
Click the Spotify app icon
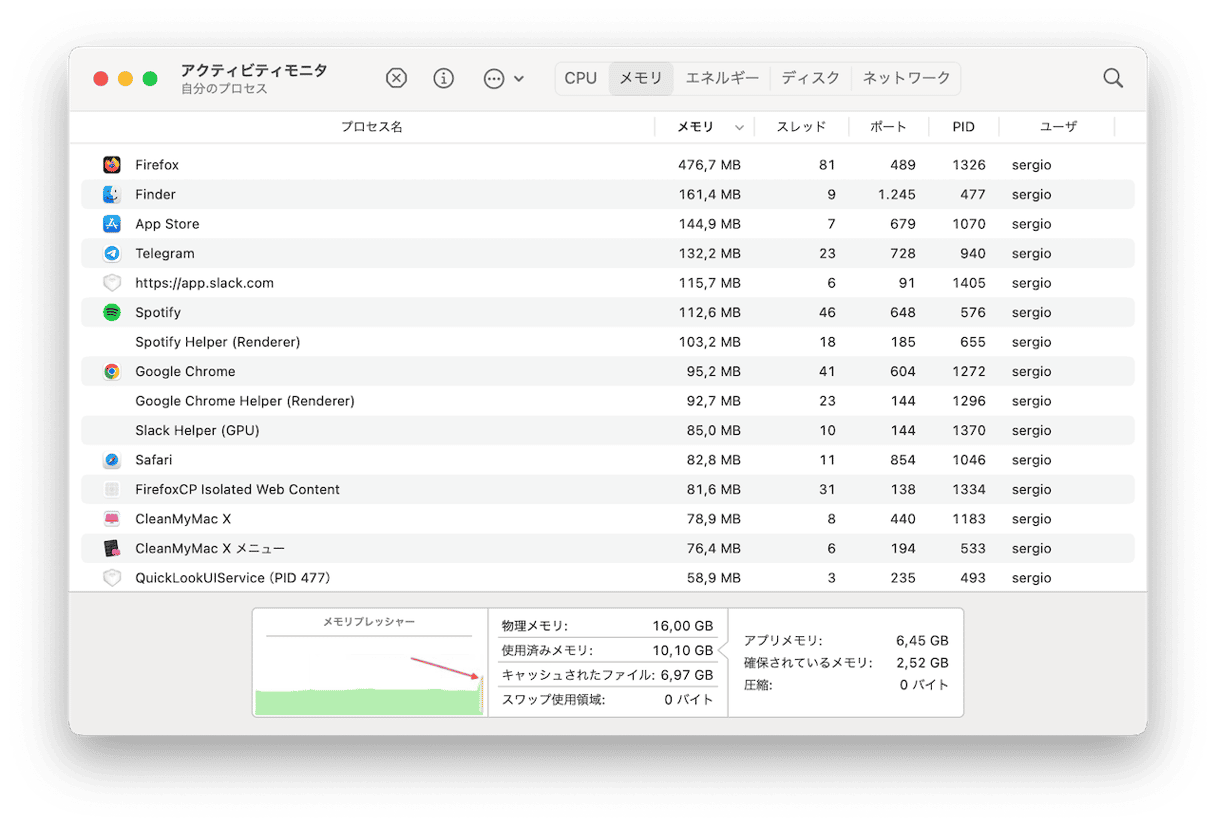(112, 312)
